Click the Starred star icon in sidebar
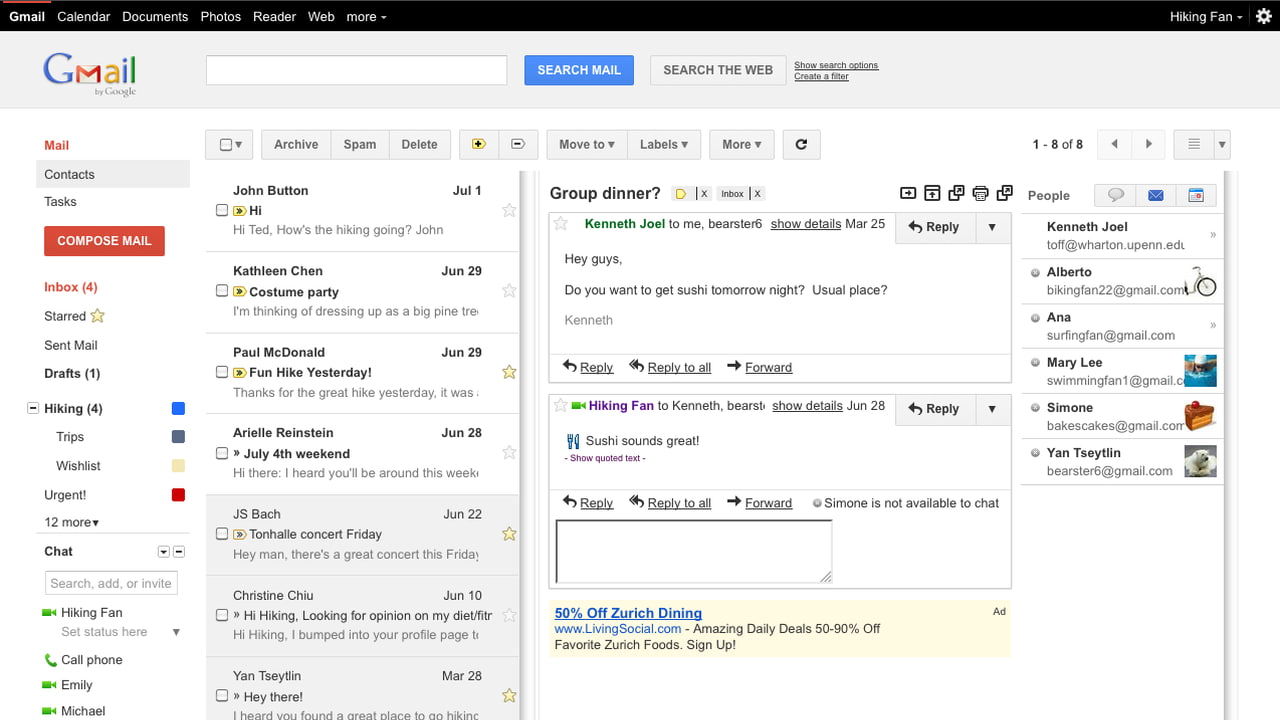Screen dimensions: 1280x720 97,316
